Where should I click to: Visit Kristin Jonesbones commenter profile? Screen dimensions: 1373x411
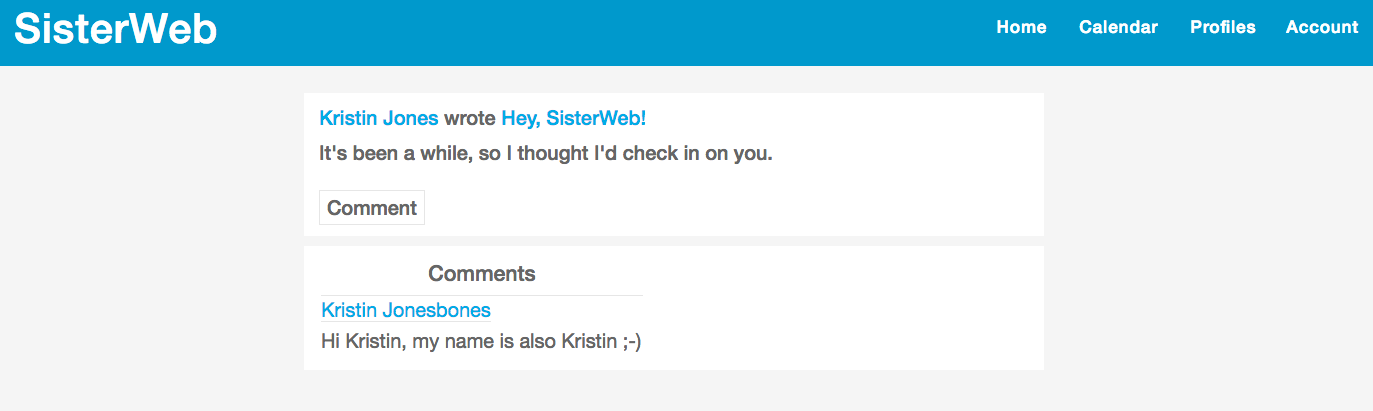click(x=406, y=310)
